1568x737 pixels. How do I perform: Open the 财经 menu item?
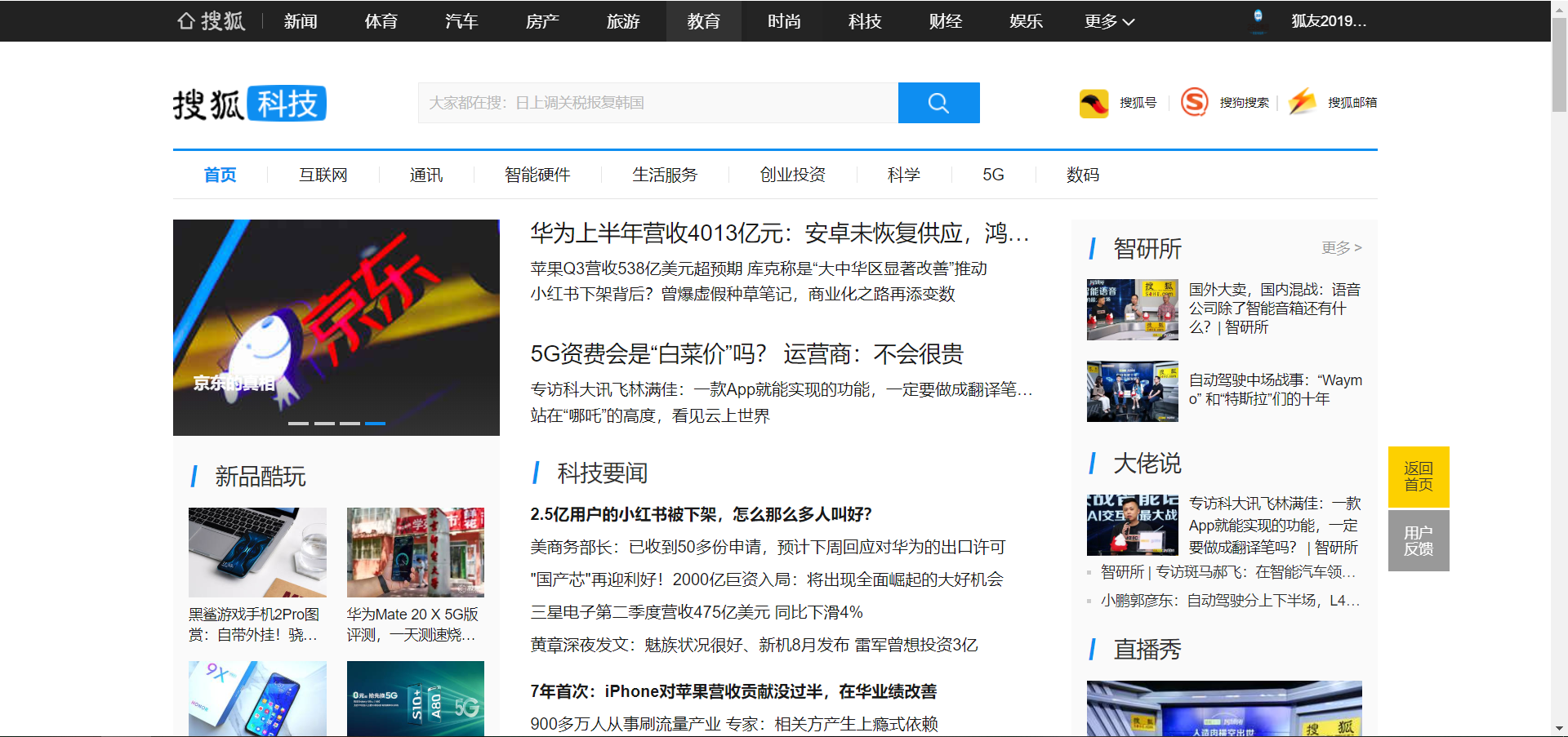point(945,21)
